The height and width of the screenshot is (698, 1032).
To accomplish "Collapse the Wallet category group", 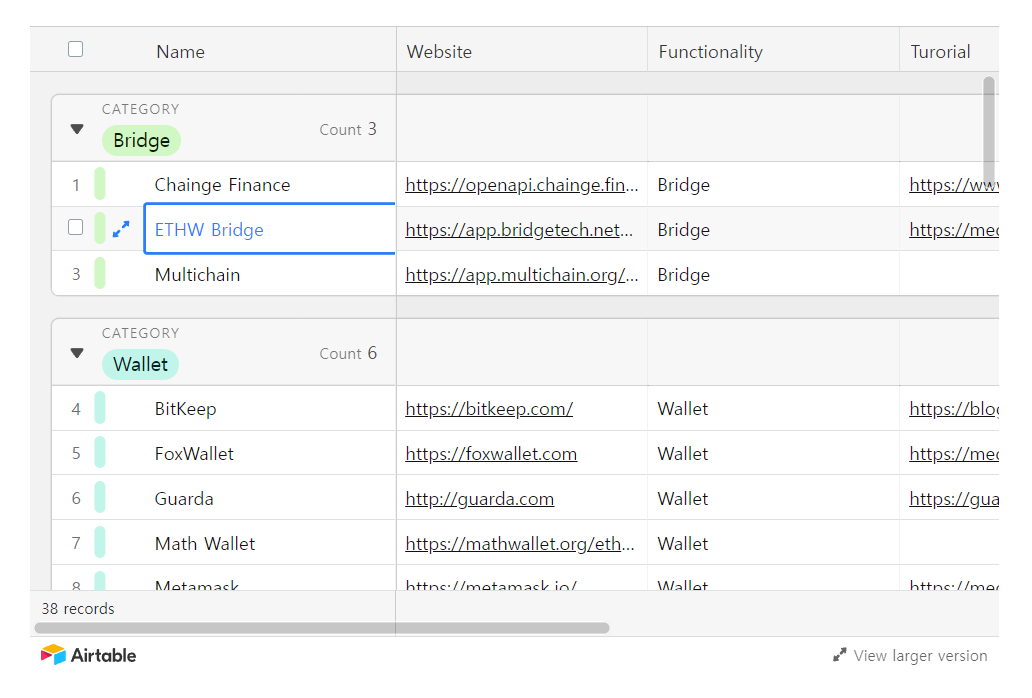I will click(x=77, y=353).
